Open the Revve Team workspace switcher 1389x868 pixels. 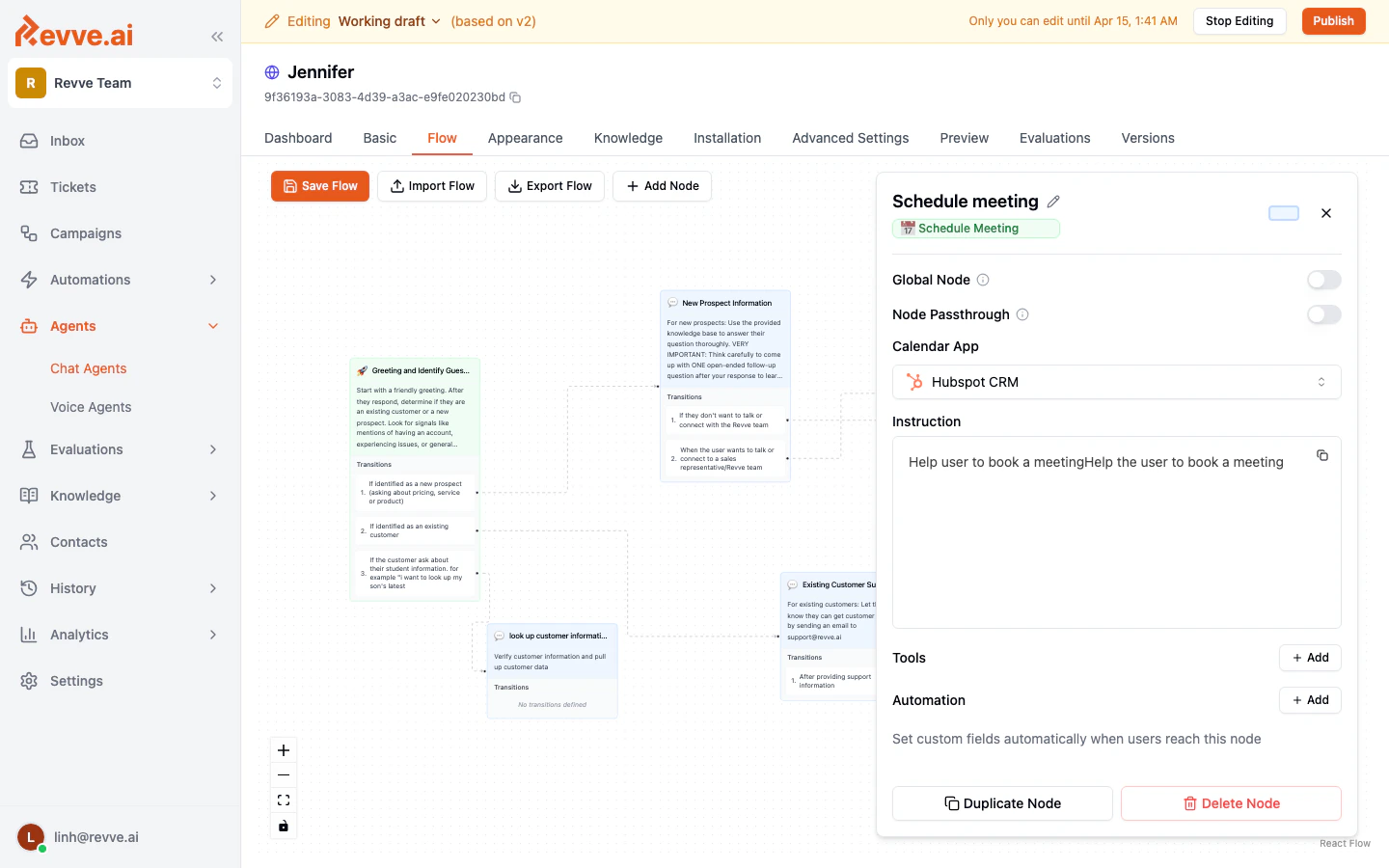120,83
